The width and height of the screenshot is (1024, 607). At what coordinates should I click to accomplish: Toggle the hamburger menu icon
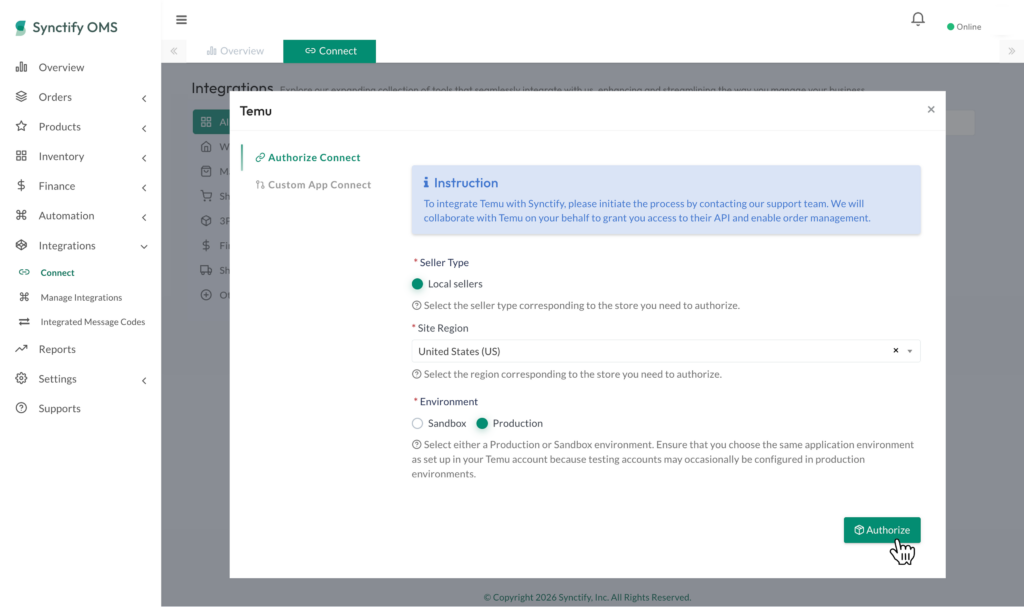(182, 20)
